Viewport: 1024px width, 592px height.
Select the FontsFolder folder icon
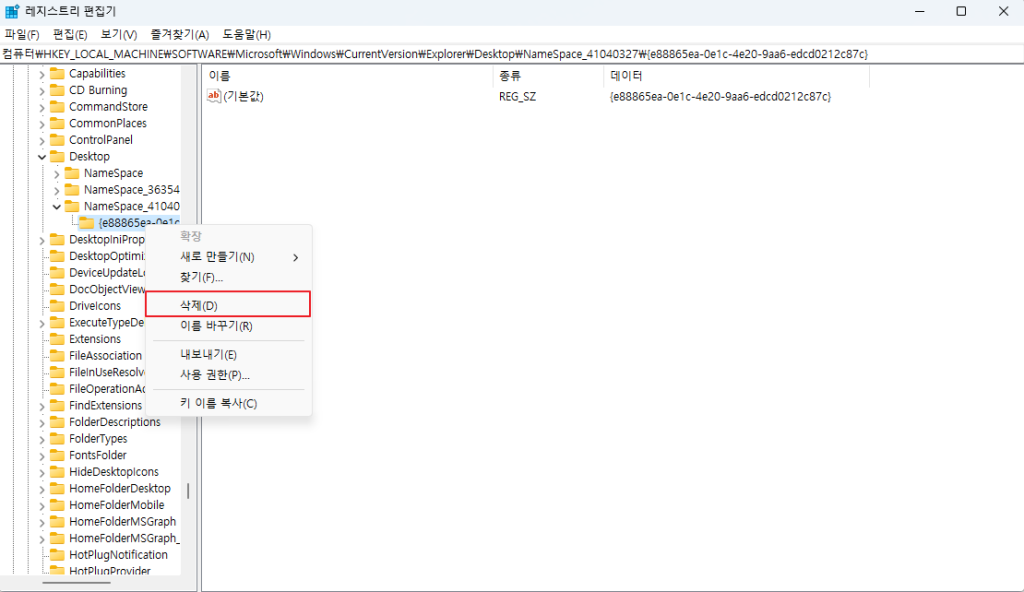point(57,455)
